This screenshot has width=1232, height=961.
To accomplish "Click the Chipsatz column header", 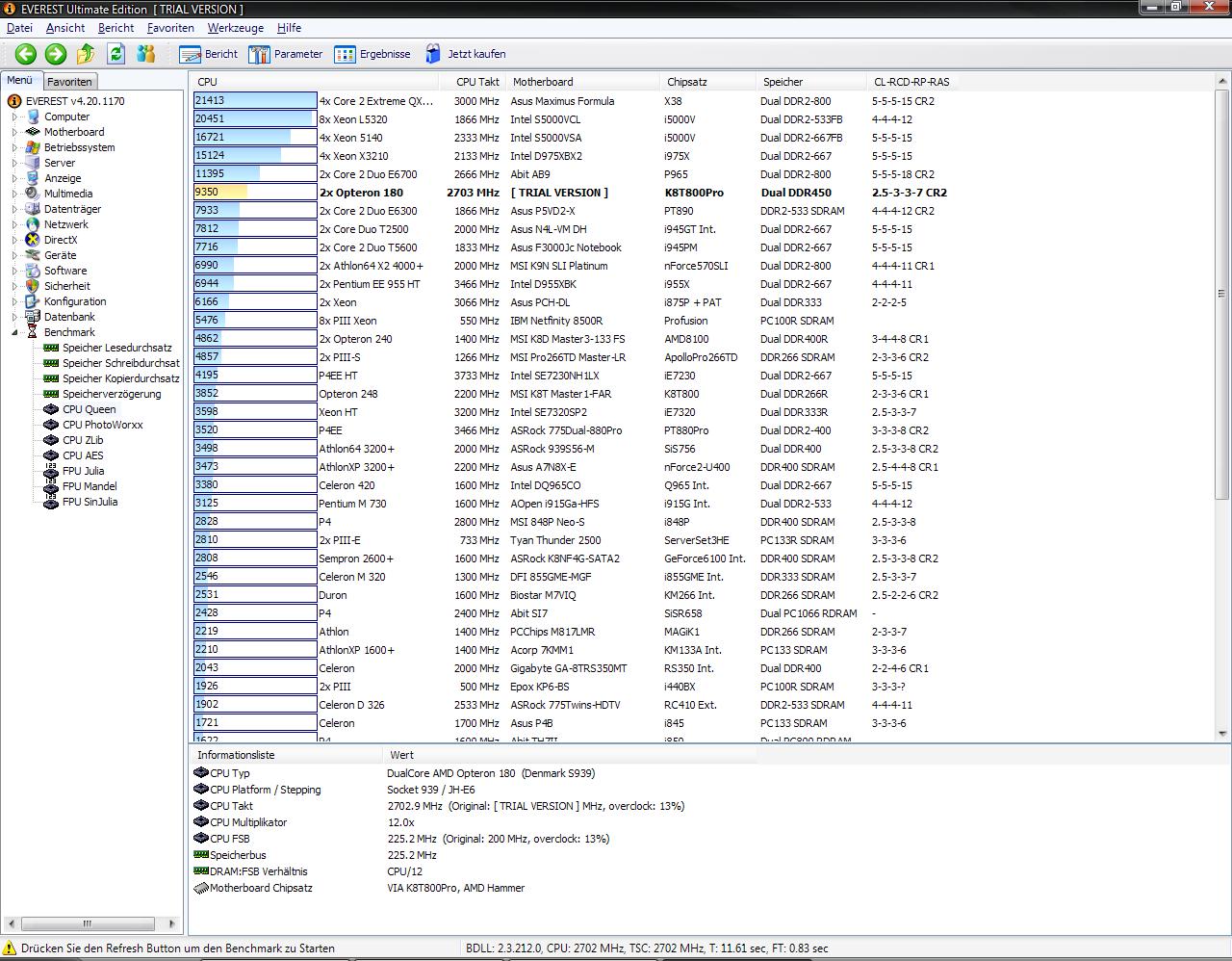I will [707, 82].
